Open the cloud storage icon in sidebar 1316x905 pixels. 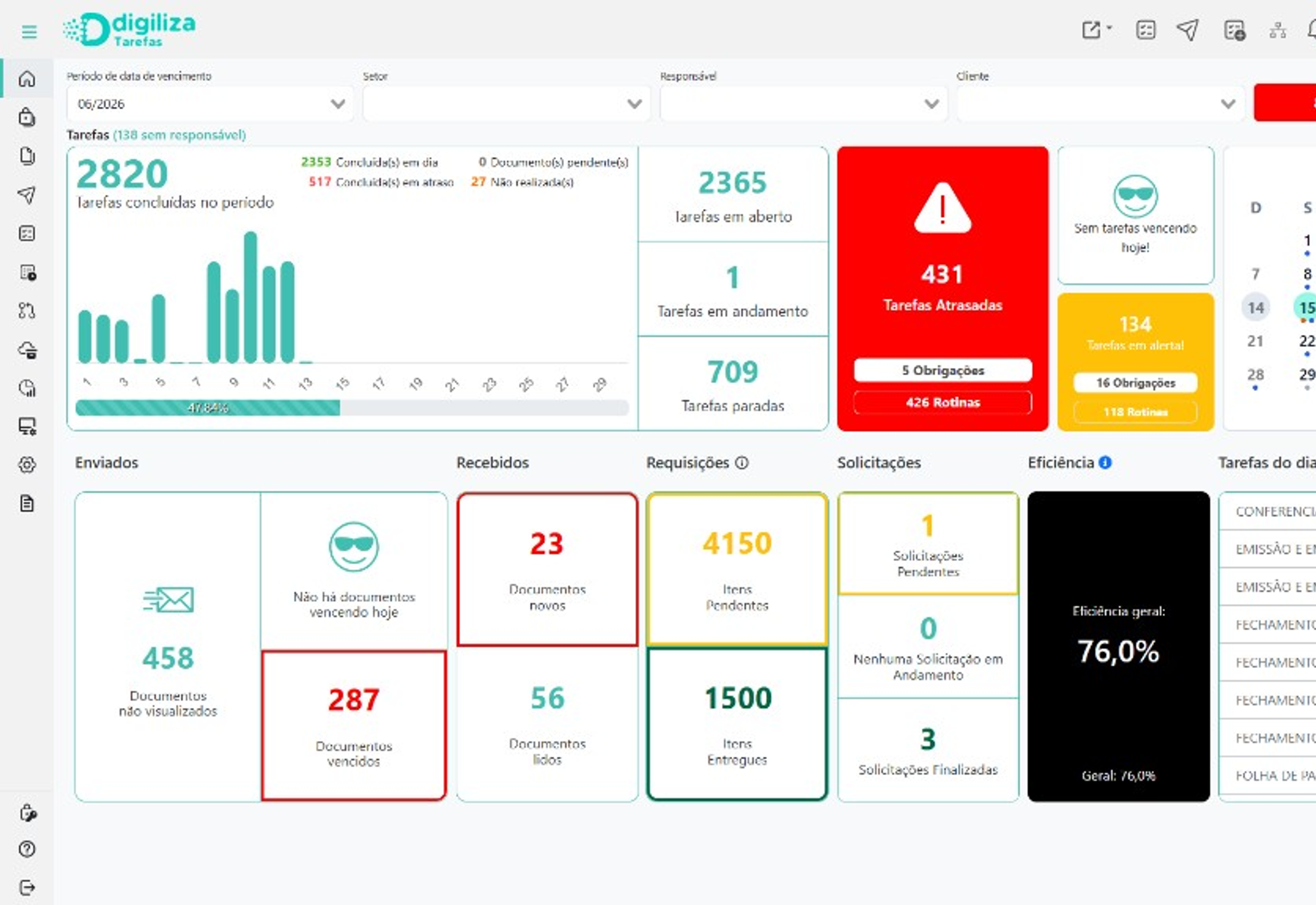click(27, 350)
